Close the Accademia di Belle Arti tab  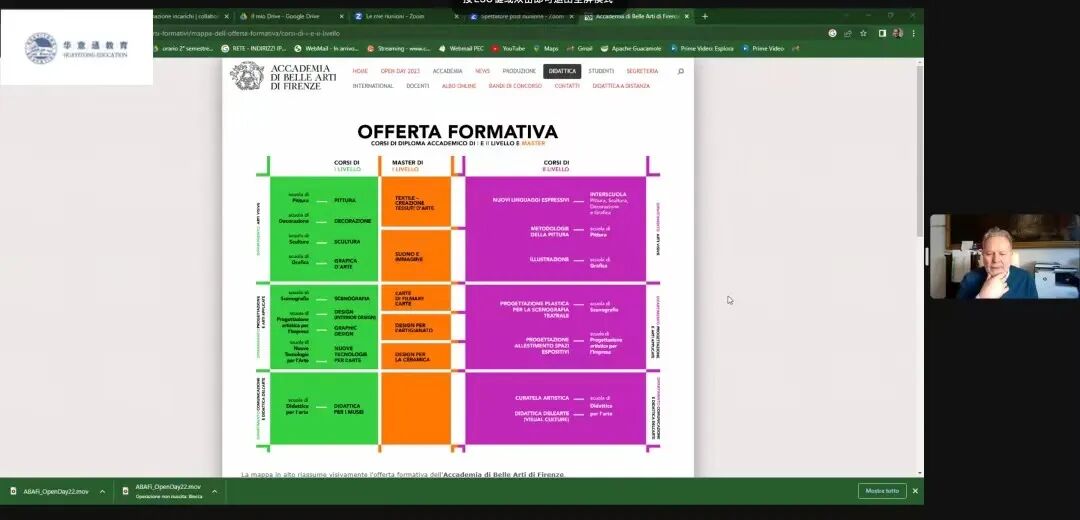tap(686, 17)
